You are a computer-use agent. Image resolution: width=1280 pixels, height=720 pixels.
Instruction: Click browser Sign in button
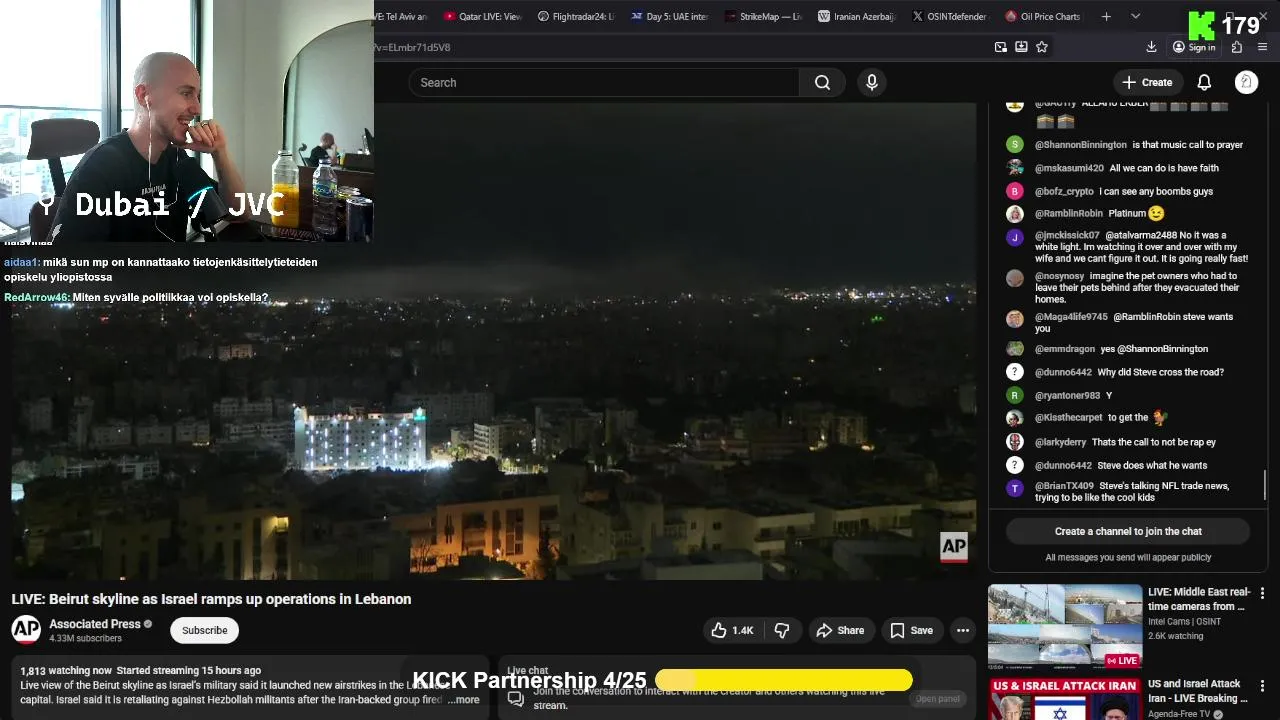[x=1194, y=47]
